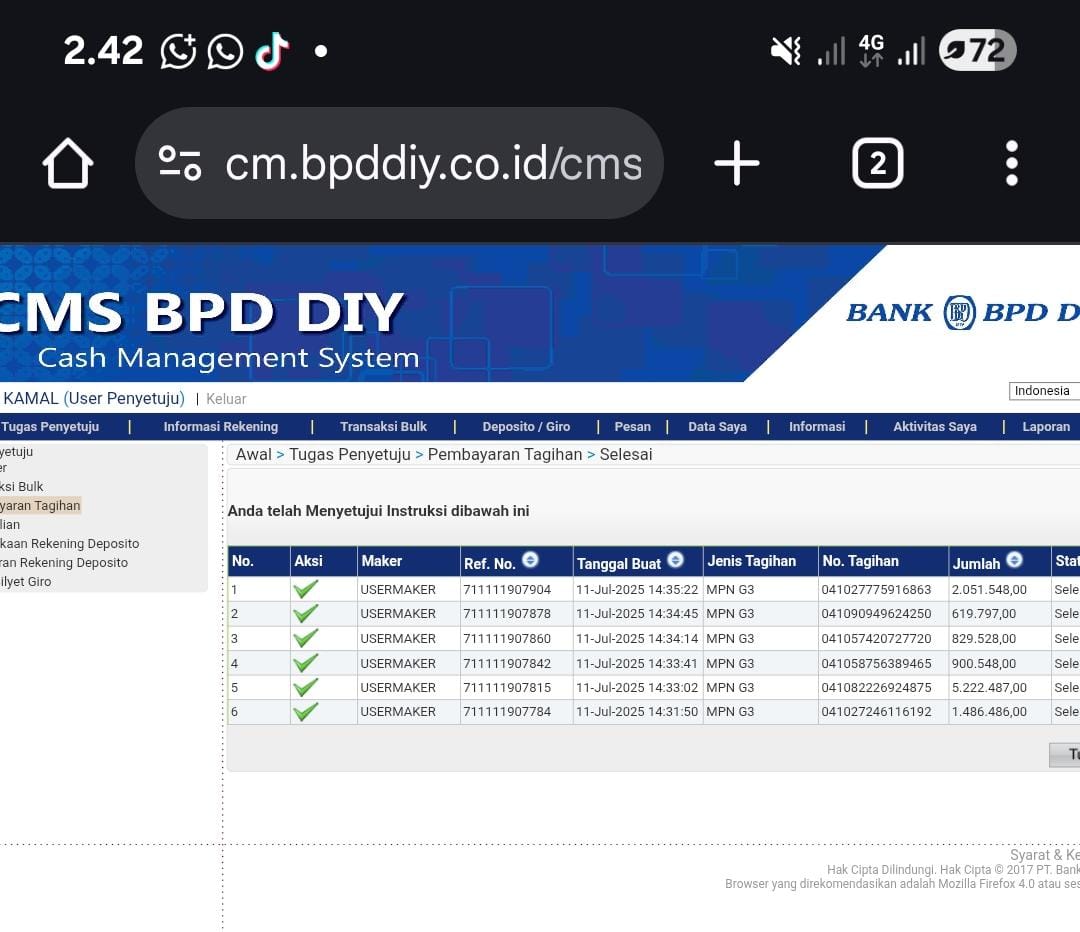This screenshot has height=932, width=1080.
Task: Click date 11-Jul-2025 14:31:50
Action: click(x=637, y=712)
